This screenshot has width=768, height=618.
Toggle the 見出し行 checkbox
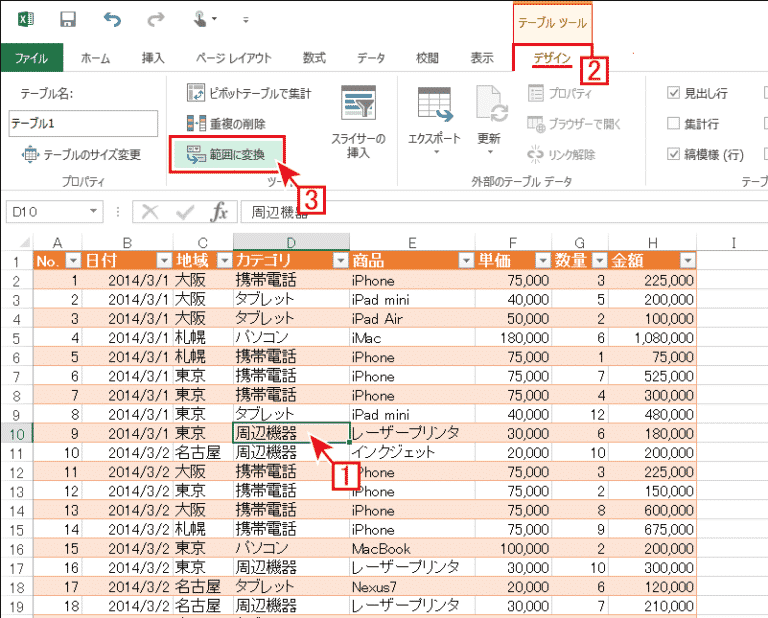click(x=673, y=93)
